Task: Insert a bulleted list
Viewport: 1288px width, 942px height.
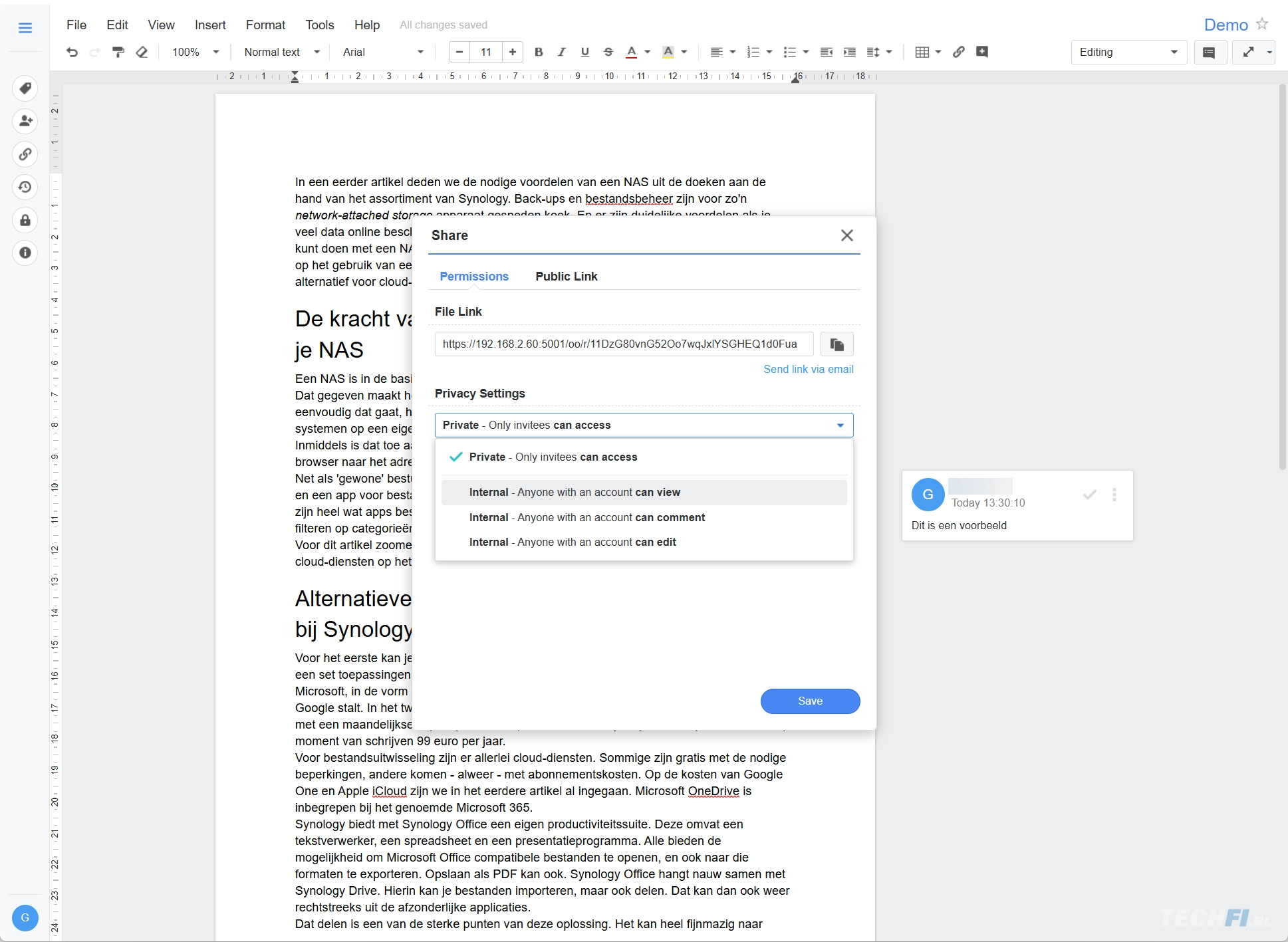Action: click(790, 52)
